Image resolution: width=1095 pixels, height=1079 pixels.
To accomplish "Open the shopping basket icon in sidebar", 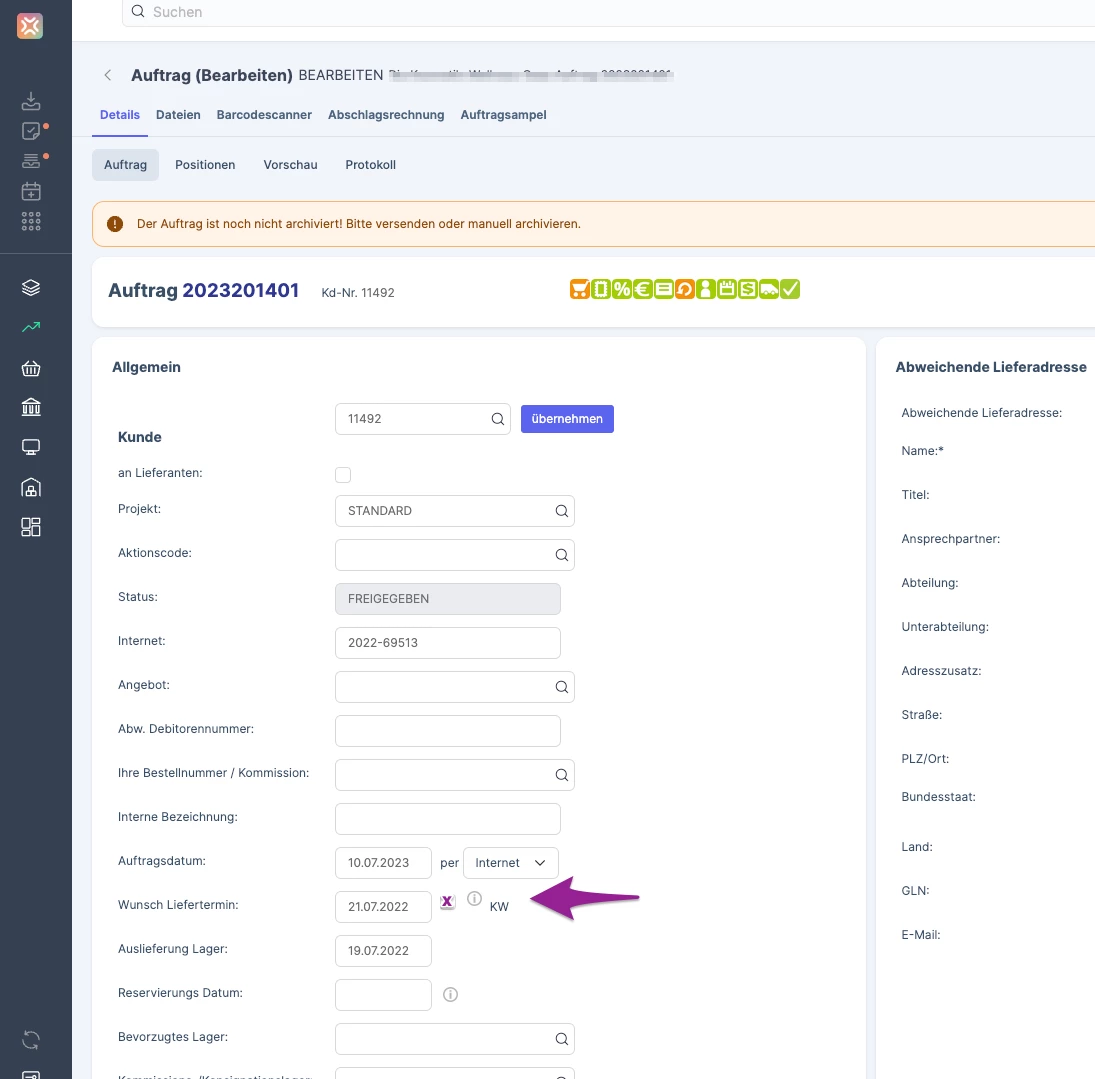I will [31, 368].
